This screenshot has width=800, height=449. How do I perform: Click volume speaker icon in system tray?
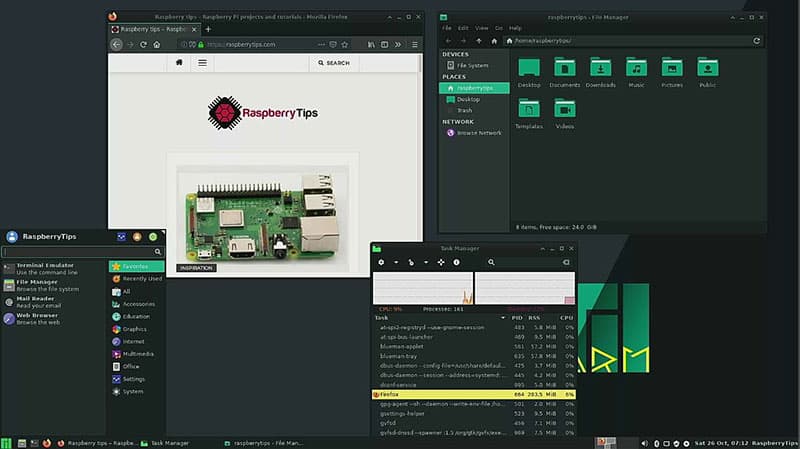coord(644,443)
